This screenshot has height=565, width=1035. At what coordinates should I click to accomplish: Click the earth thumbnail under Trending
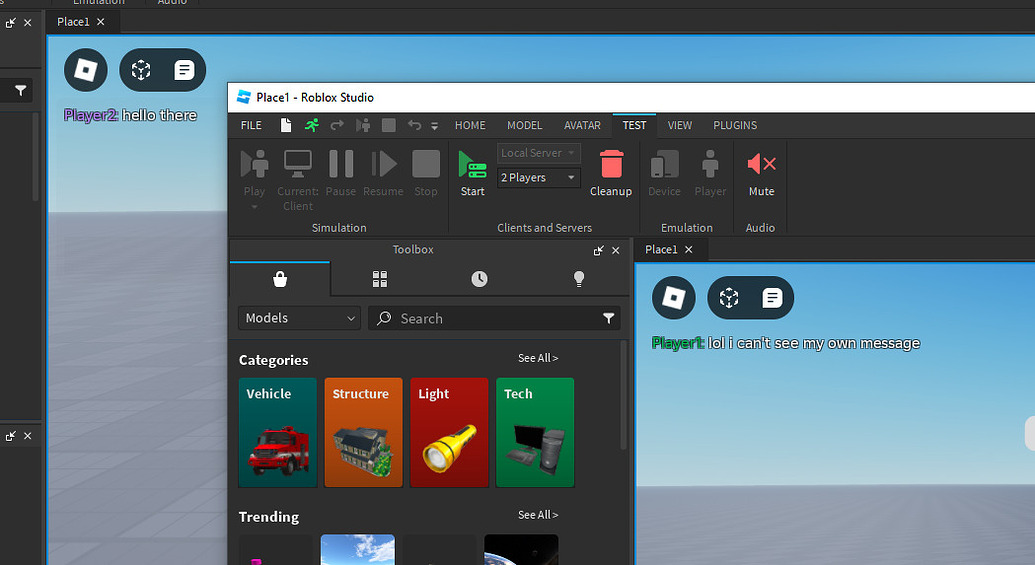[521, 550]
